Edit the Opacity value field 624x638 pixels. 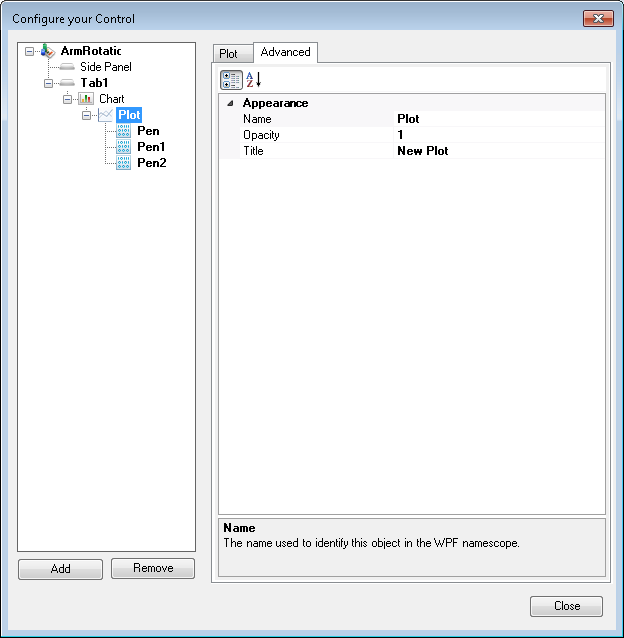pos(498,135)
